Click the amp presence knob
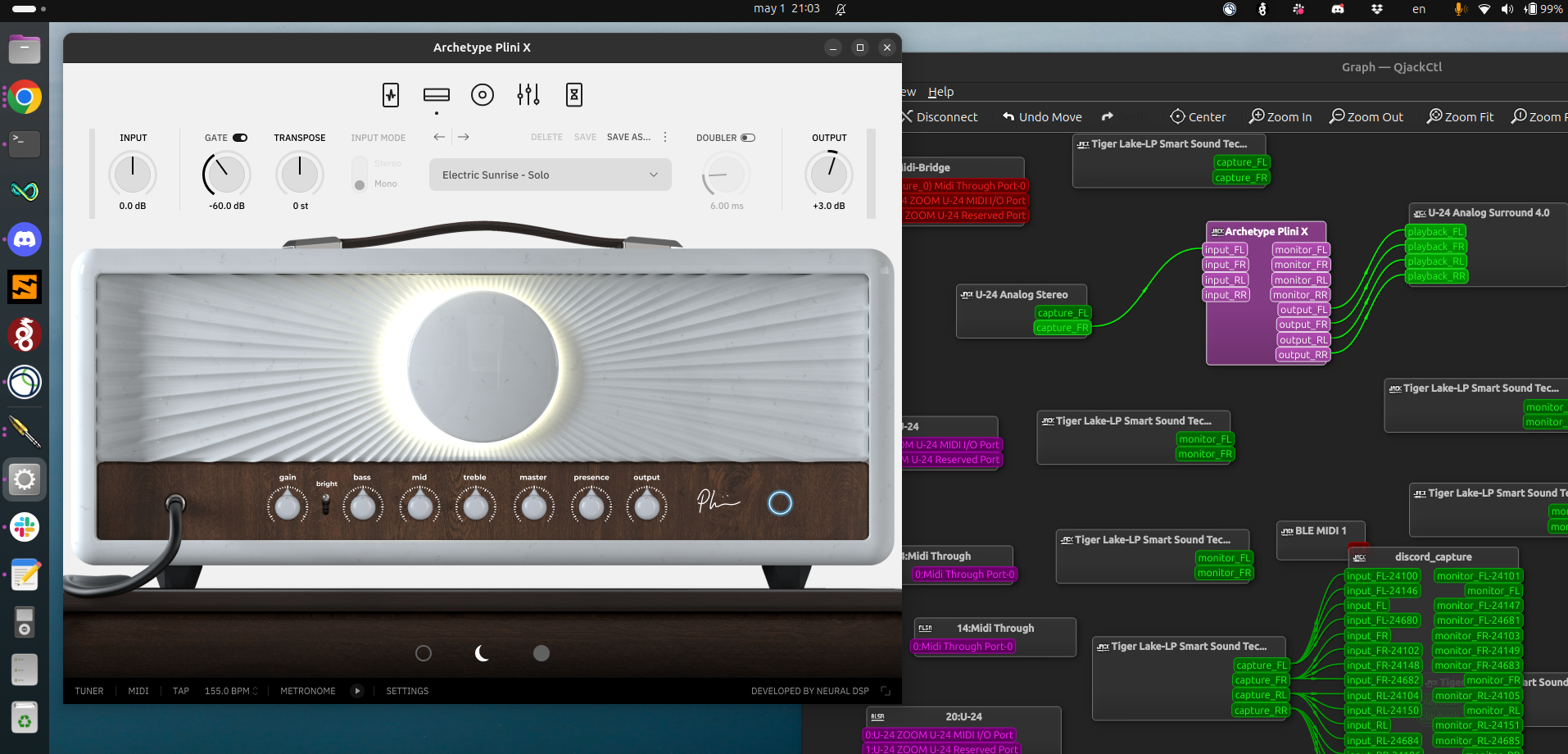The image size is (1568, 754). pos(591,506)
